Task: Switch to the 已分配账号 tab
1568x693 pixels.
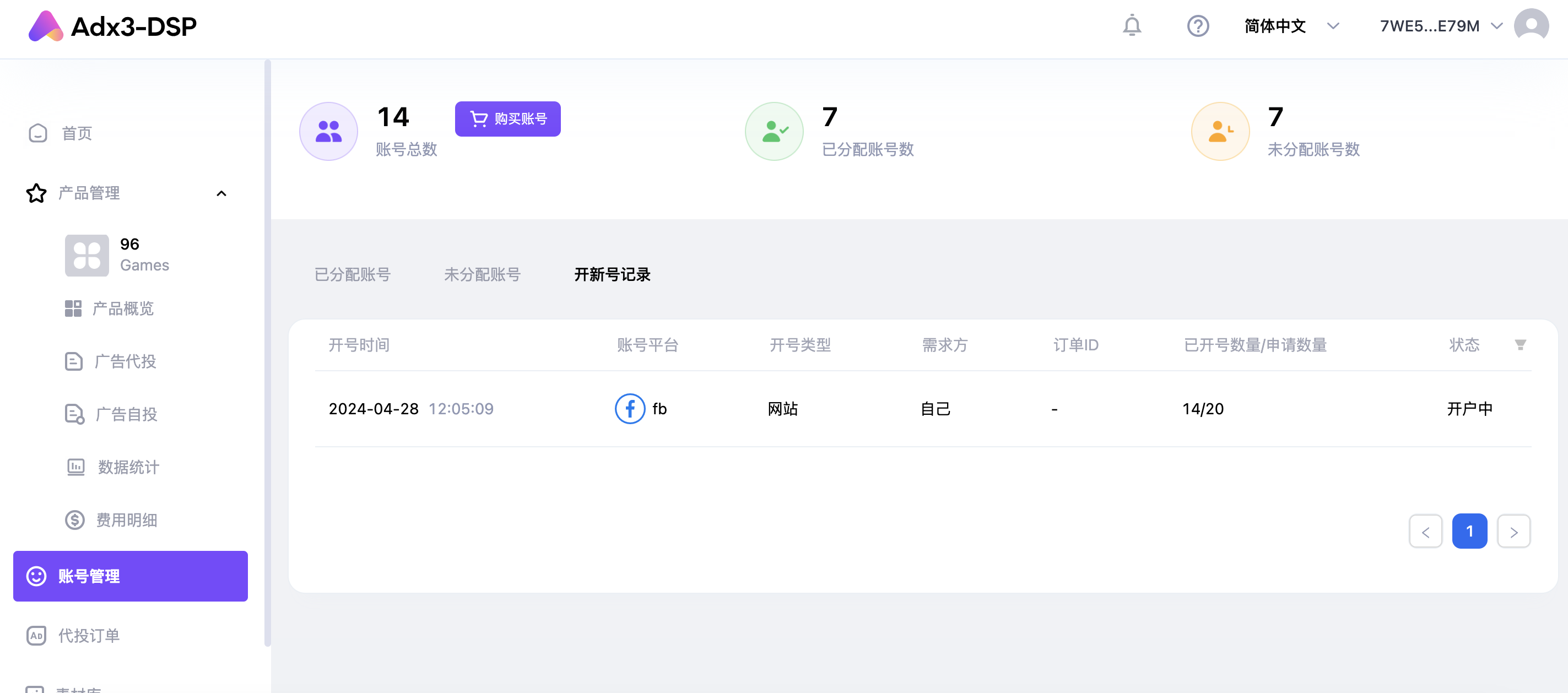Action: tap(353, 274)
